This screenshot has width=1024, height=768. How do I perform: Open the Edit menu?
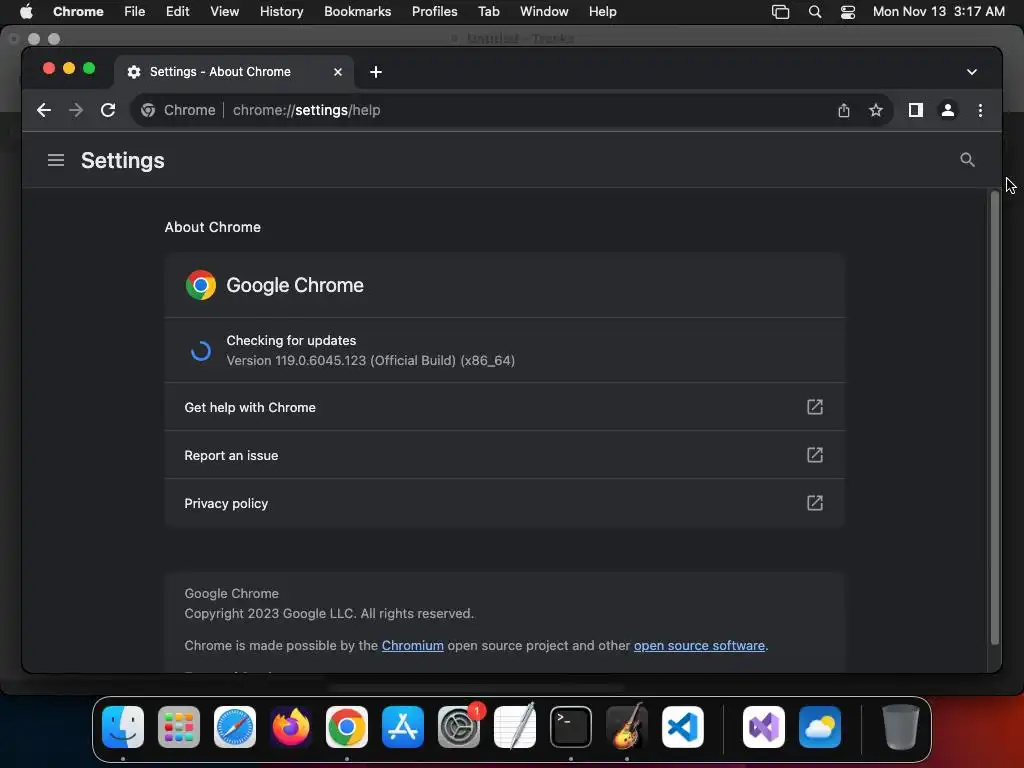point(177,12)
